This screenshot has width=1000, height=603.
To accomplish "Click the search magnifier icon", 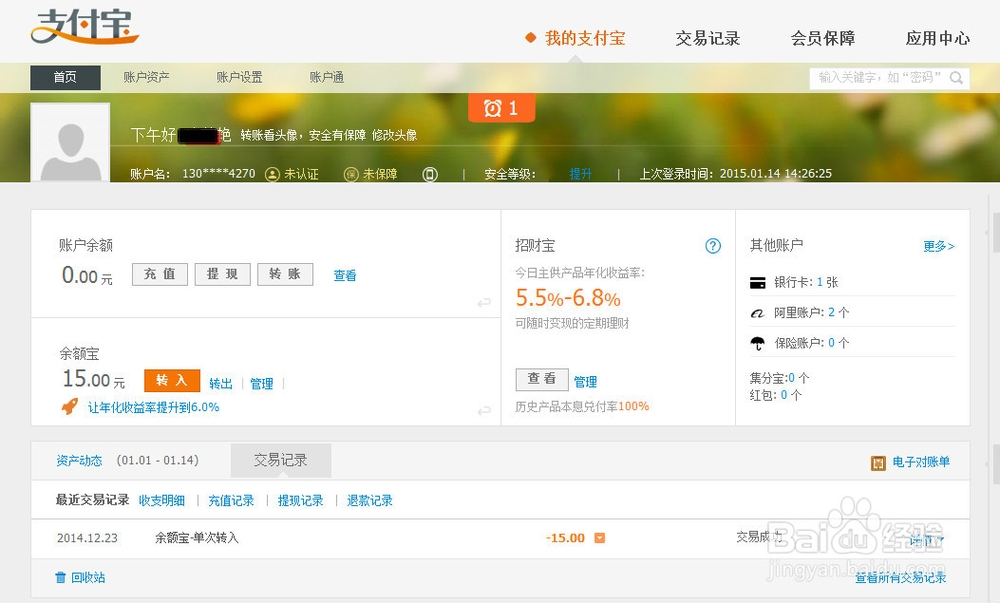I will coord(954,77).
